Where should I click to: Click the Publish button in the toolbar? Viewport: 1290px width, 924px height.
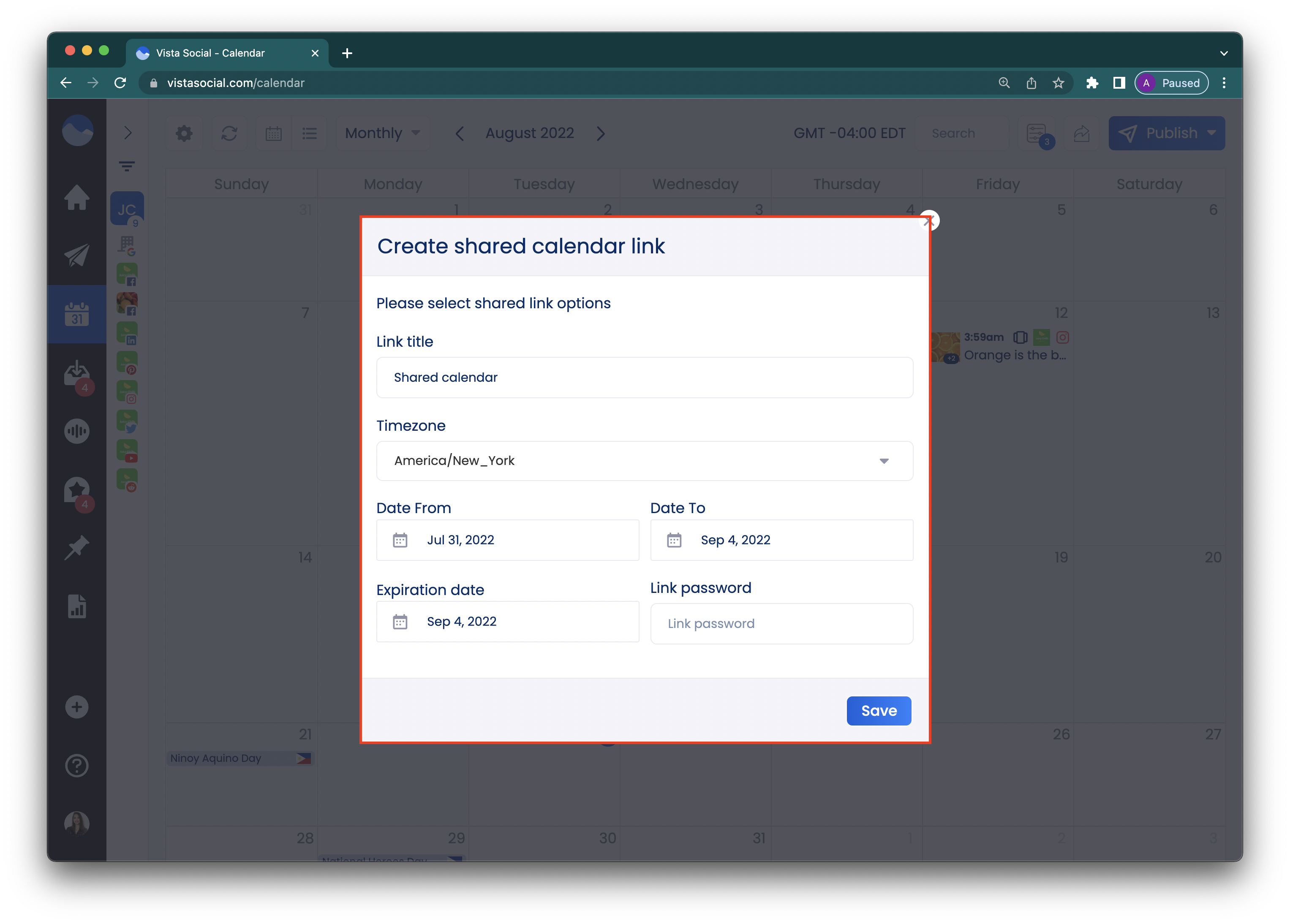click(1167, 132)
